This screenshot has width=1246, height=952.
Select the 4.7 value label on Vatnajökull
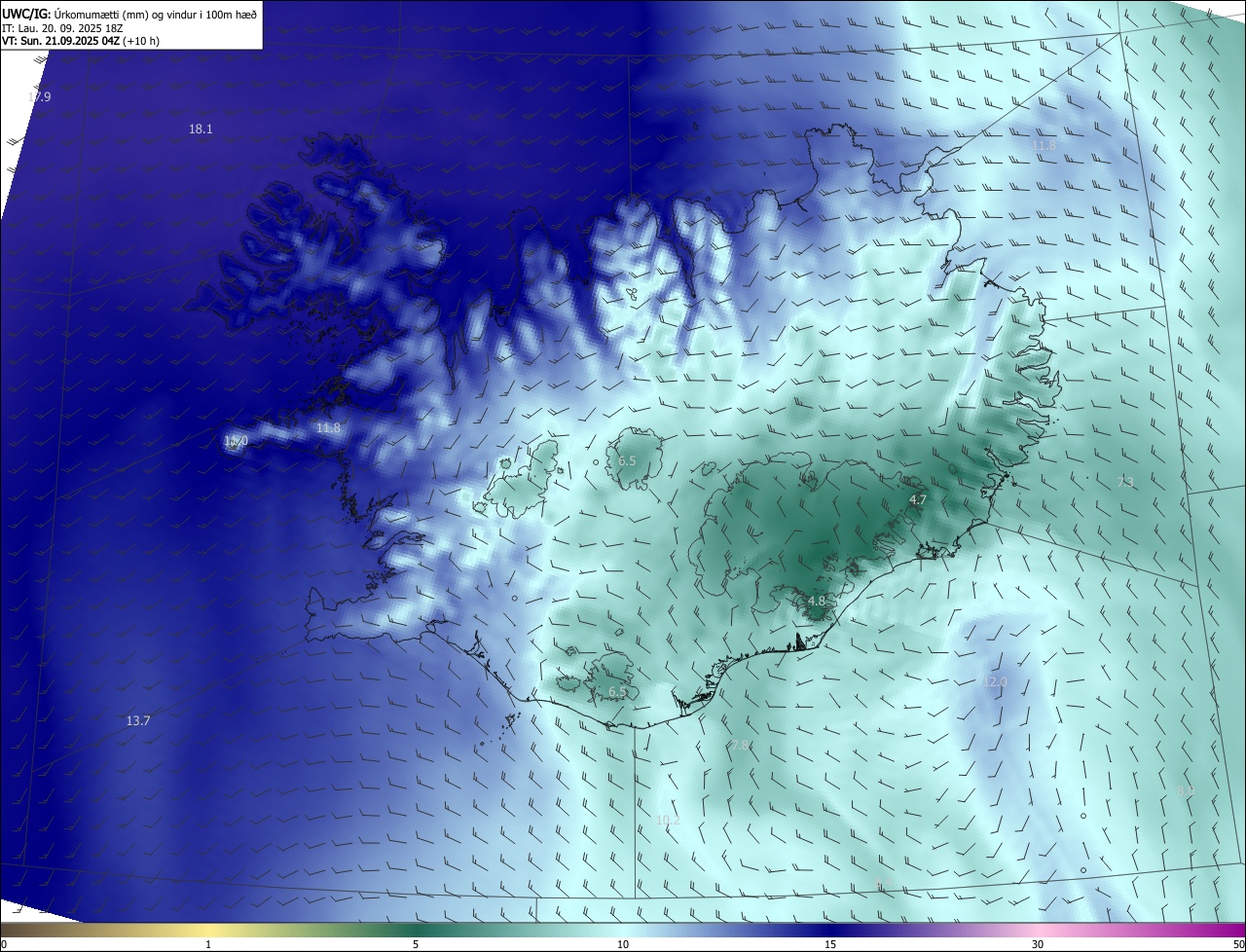click(918, 499)
